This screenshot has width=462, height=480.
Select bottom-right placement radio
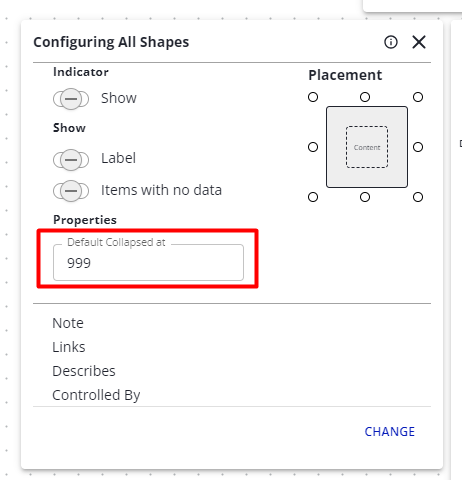pyautogui.click(x=418, y=197)
